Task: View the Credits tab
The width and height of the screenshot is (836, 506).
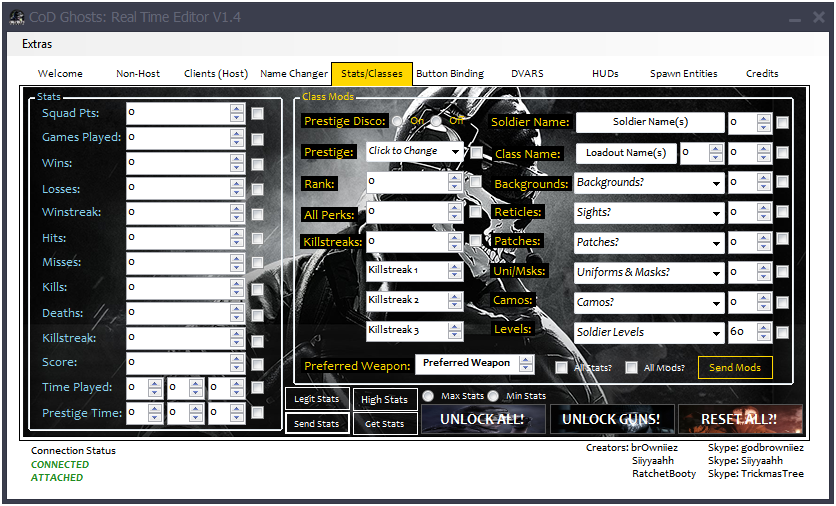Action: [762, 74]
